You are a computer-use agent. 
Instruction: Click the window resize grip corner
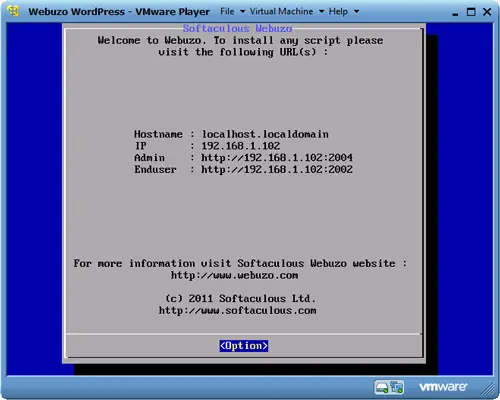488,388
